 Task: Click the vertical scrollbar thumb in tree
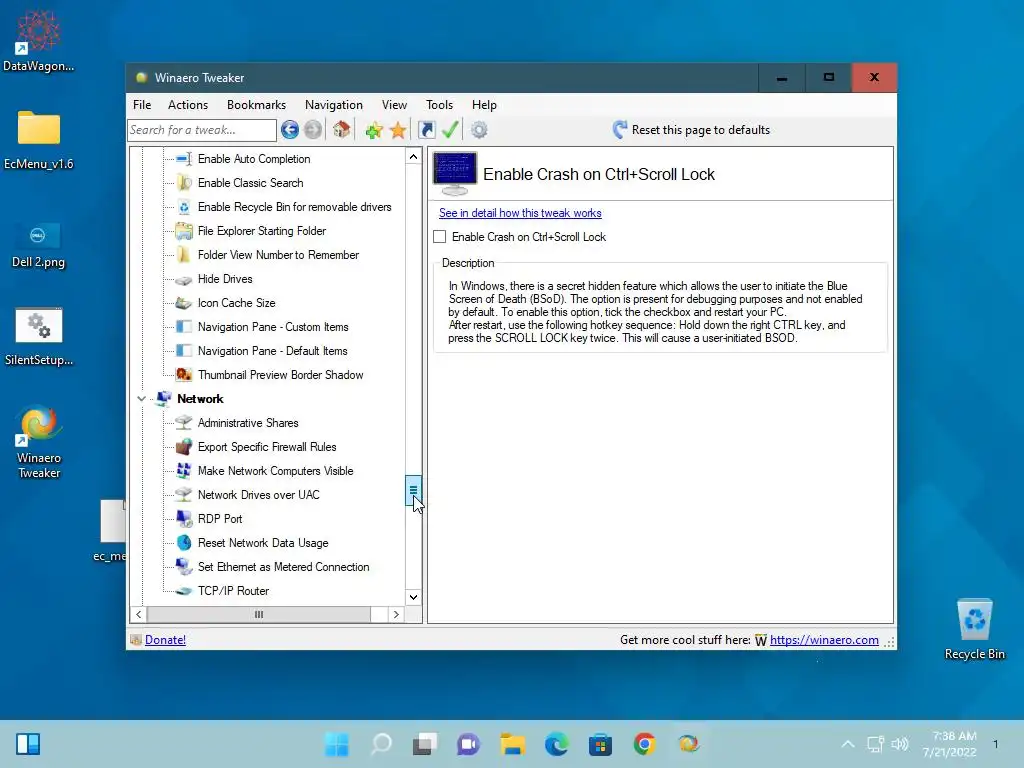[413, 490]
